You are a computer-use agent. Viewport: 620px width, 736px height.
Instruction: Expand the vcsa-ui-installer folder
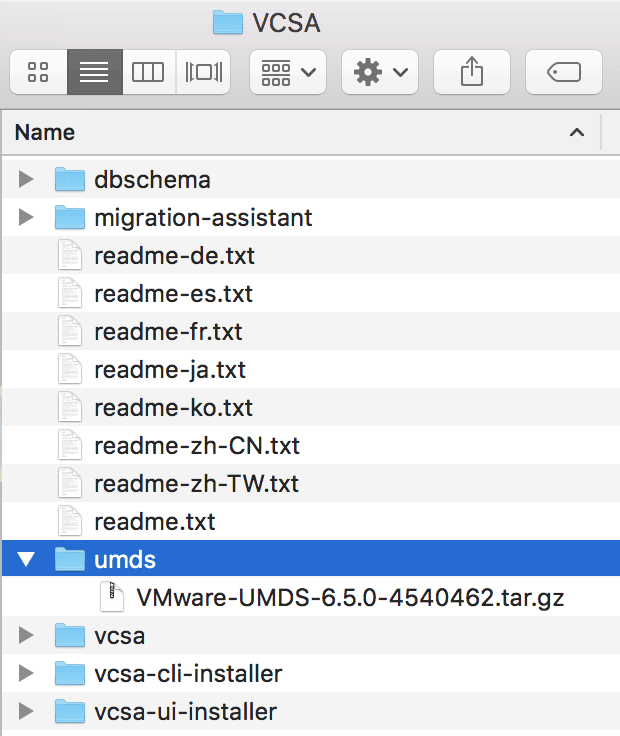click(x=27, y=712)
